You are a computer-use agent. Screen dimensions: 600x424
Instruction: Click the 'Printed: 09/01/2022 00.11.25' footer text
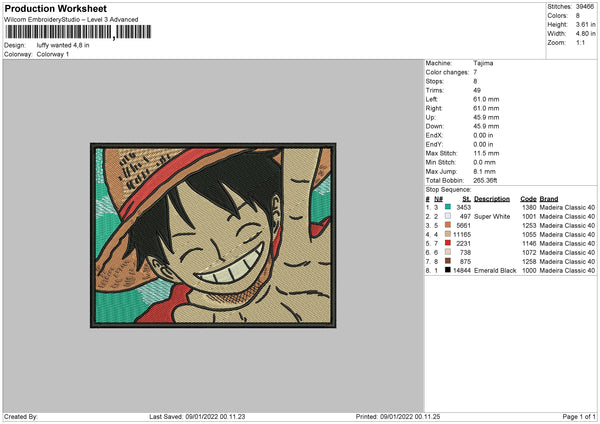click(x=398, y=416)
